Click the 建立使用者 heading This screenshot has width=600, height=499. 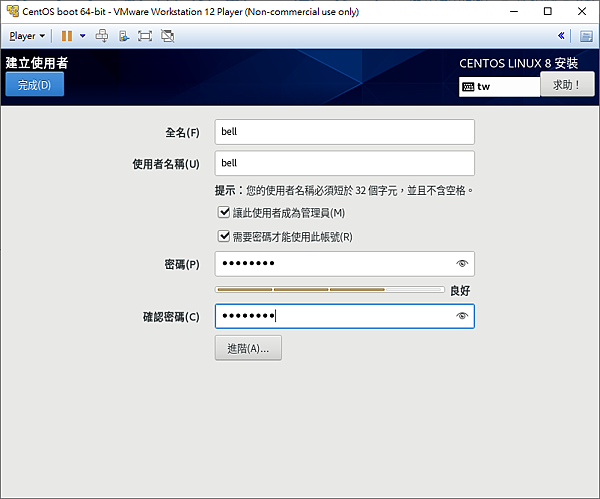[37, 63]
